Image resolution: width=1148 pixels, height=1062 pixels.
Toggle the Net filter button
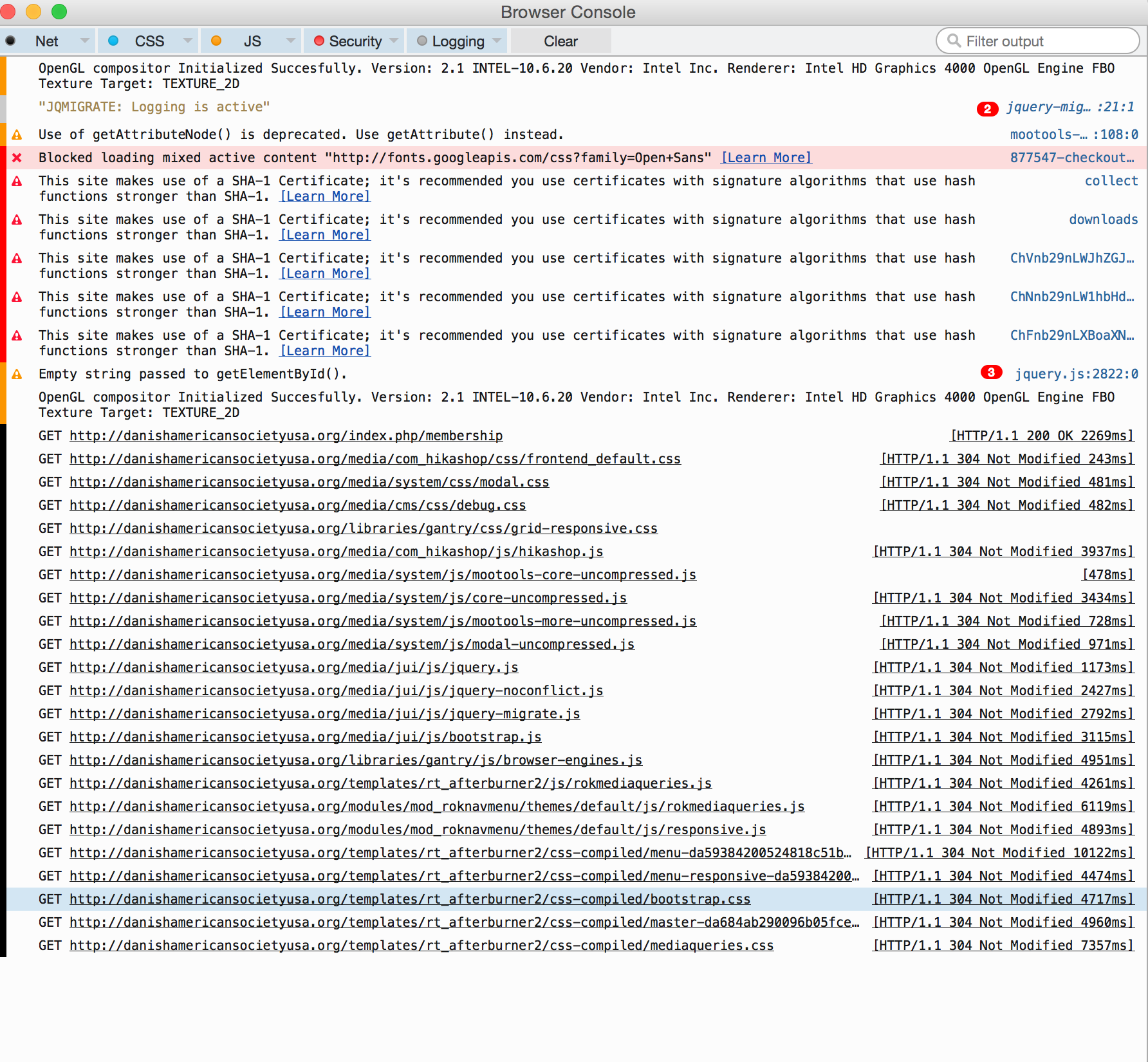coord(46,41)
